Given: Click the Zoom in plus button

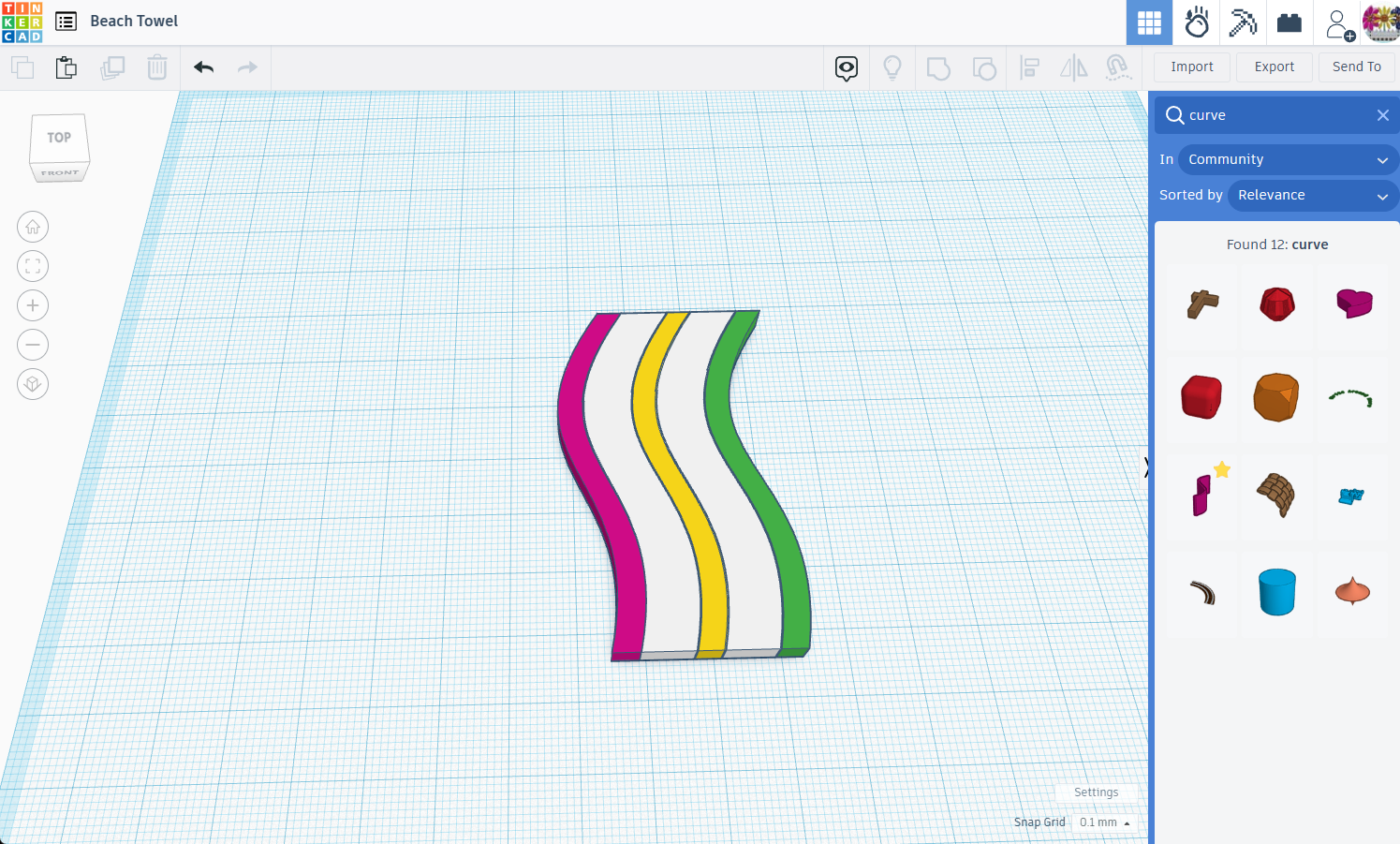Looking at the screenshot, I should pos(33,305).
